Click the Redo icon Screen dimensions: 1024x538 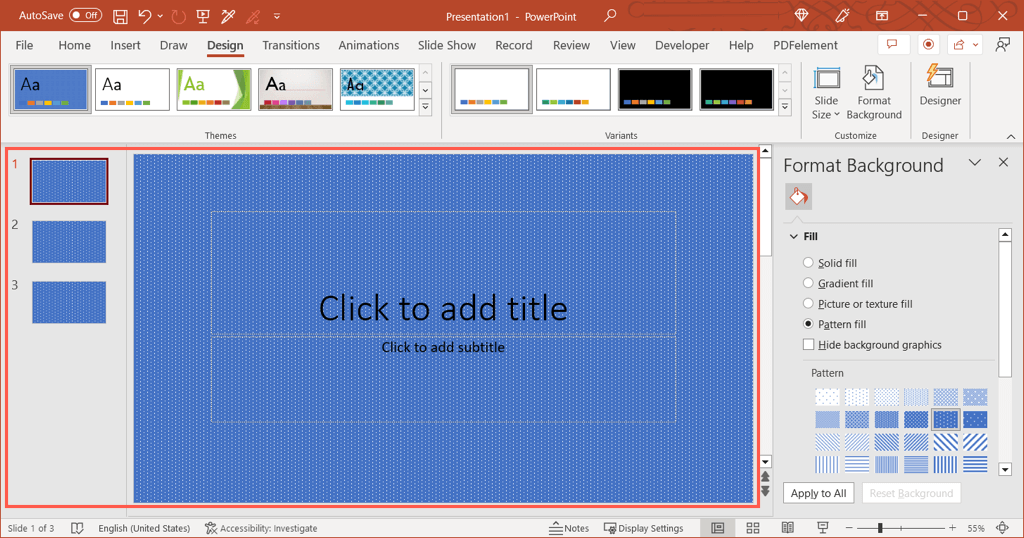point(178,16)
